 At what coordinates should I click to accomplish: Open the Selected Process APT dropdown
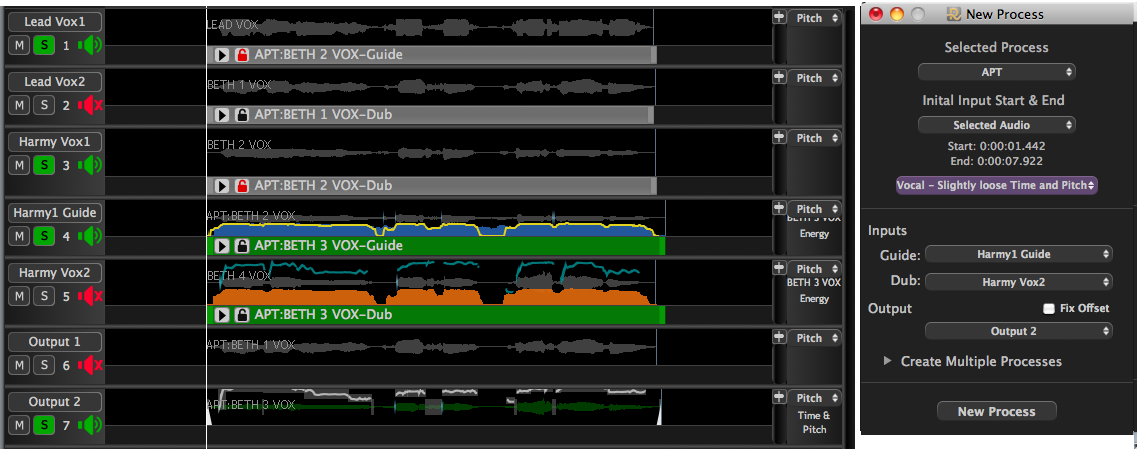pyautogui.click(x=996, y=72)
